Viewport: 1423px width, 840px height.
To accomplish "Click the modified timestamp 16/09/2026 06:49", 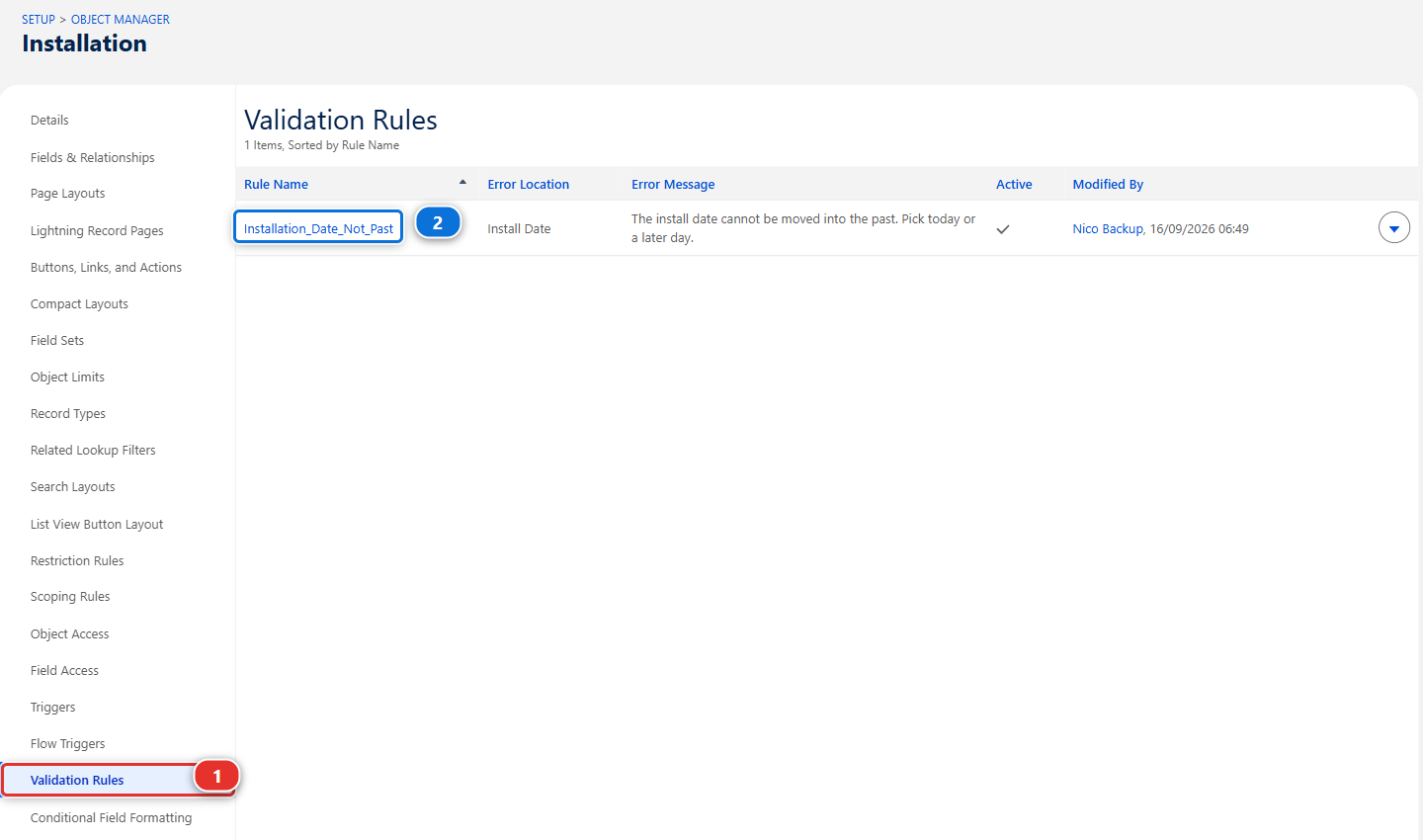I will point(1200,228).
